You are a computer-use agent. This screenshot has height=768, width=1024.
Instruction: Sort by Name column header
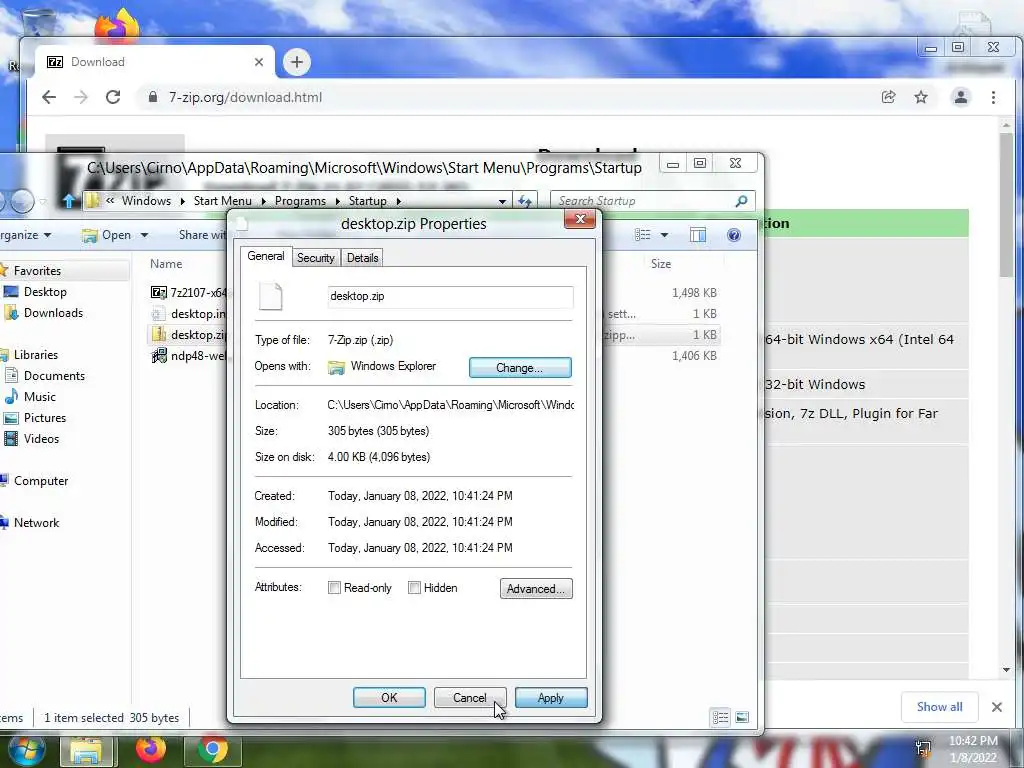coord(166,264)
